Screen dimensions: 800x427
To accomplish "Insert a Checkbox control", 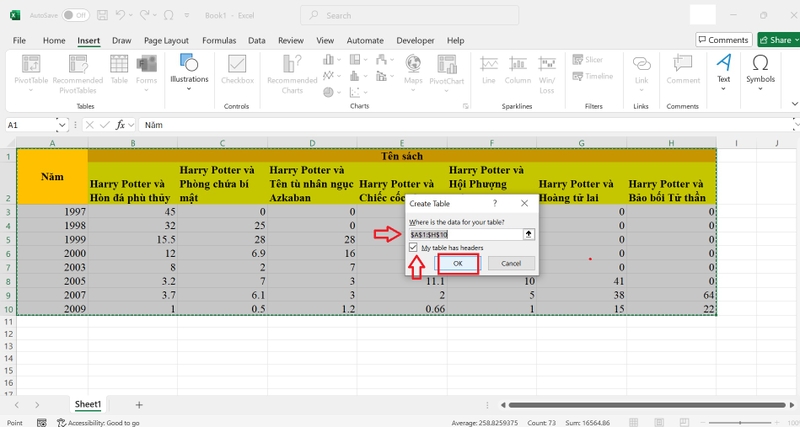I will pos(237,69).
